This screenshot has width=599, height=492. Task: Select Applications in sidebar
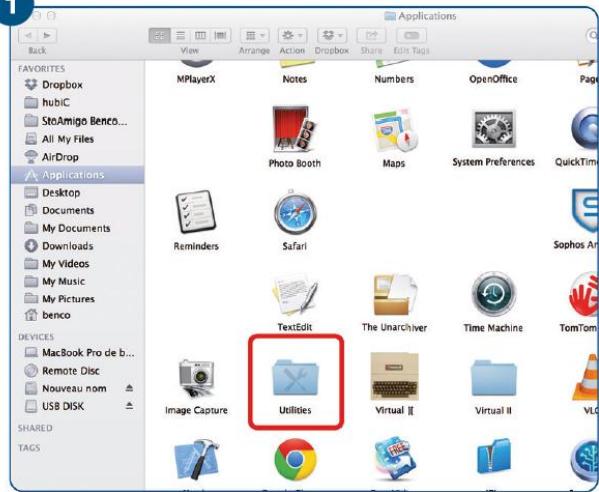click(78, 175)
